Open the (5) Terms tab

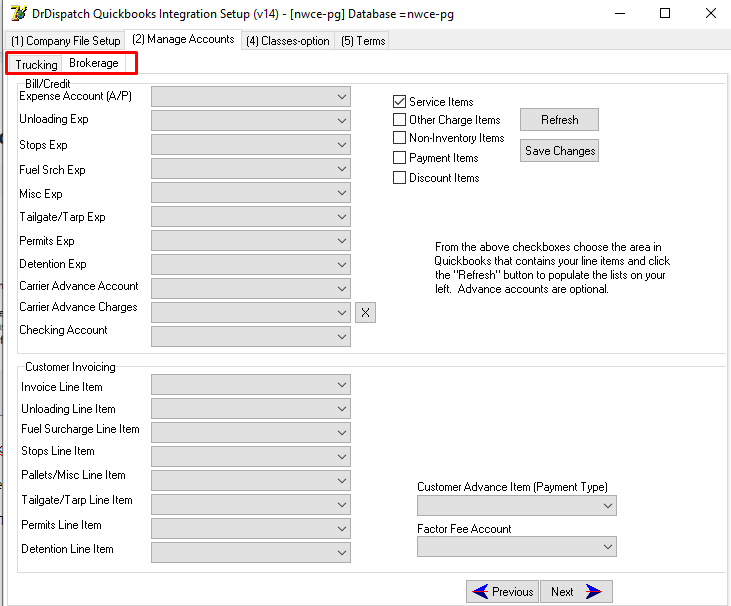(363, 41)
